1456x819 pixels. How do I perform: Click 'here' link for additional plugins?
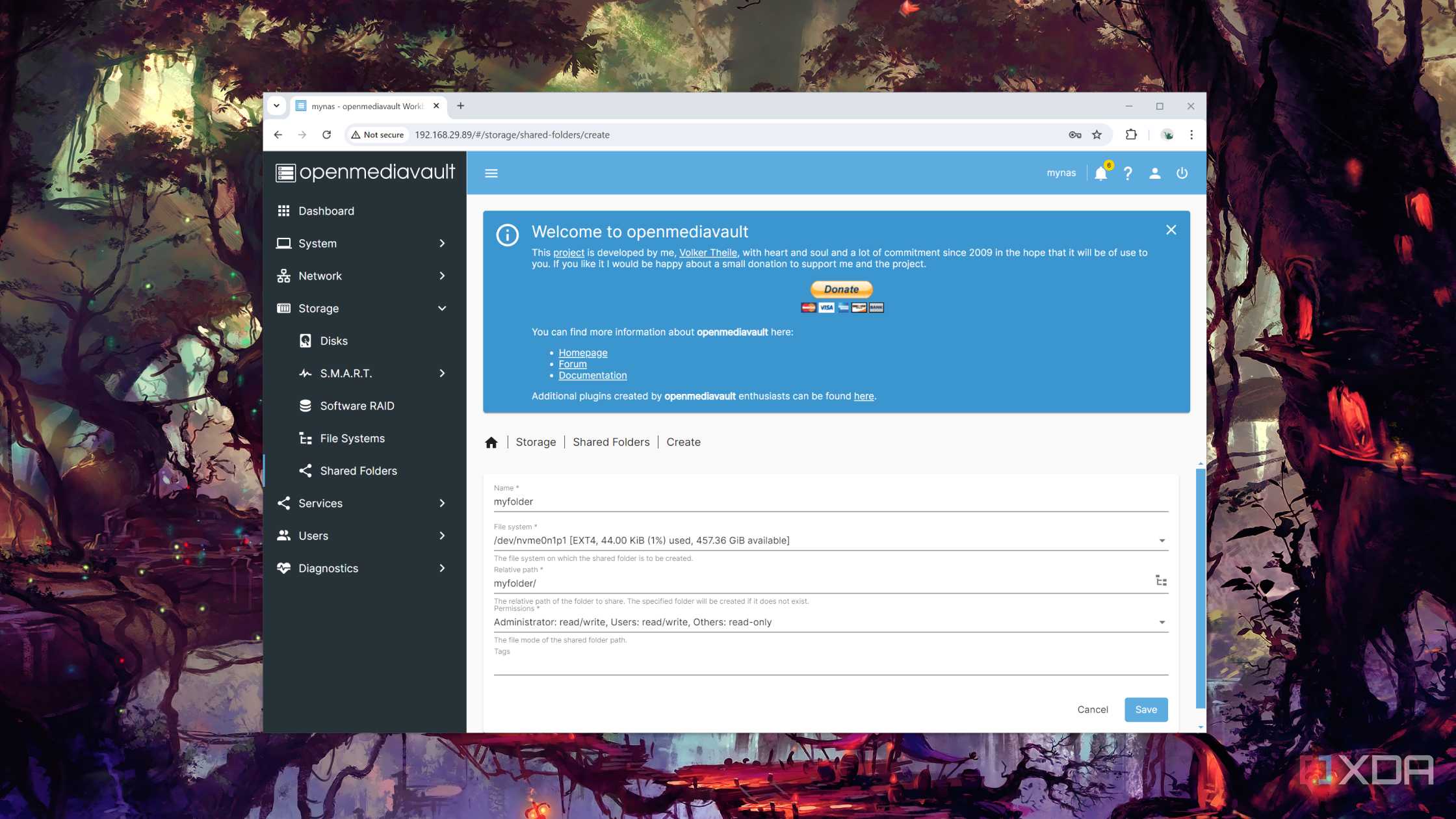click(x=864, y=396)
